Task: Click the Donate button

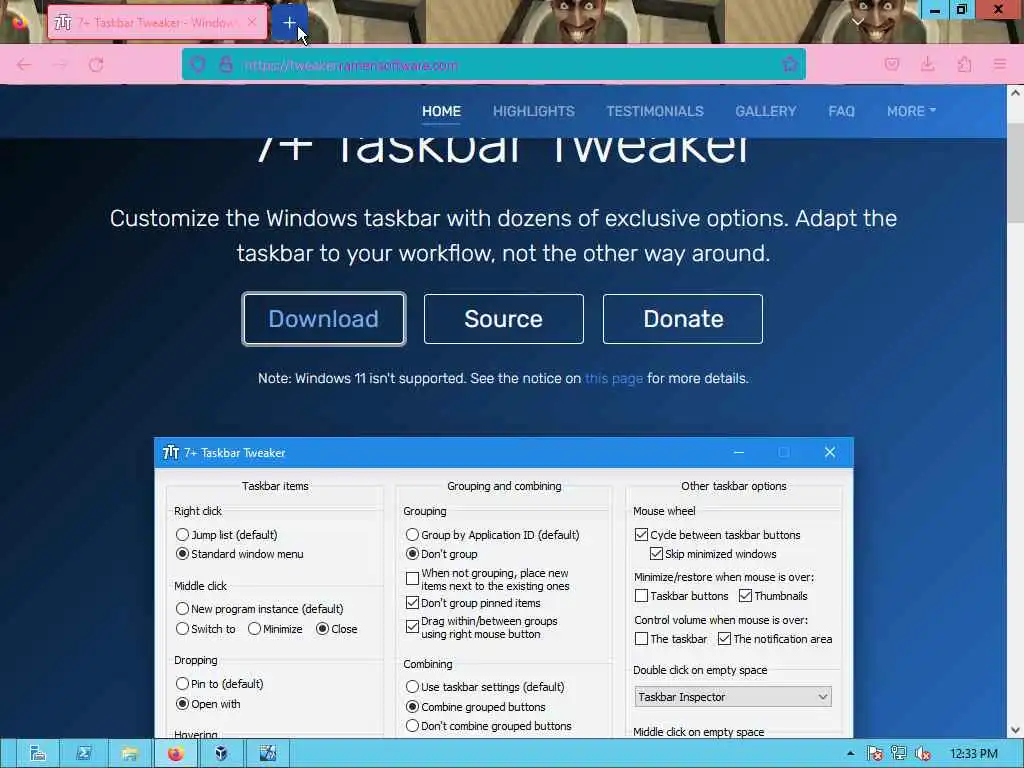Action: [x=683, y=319]
